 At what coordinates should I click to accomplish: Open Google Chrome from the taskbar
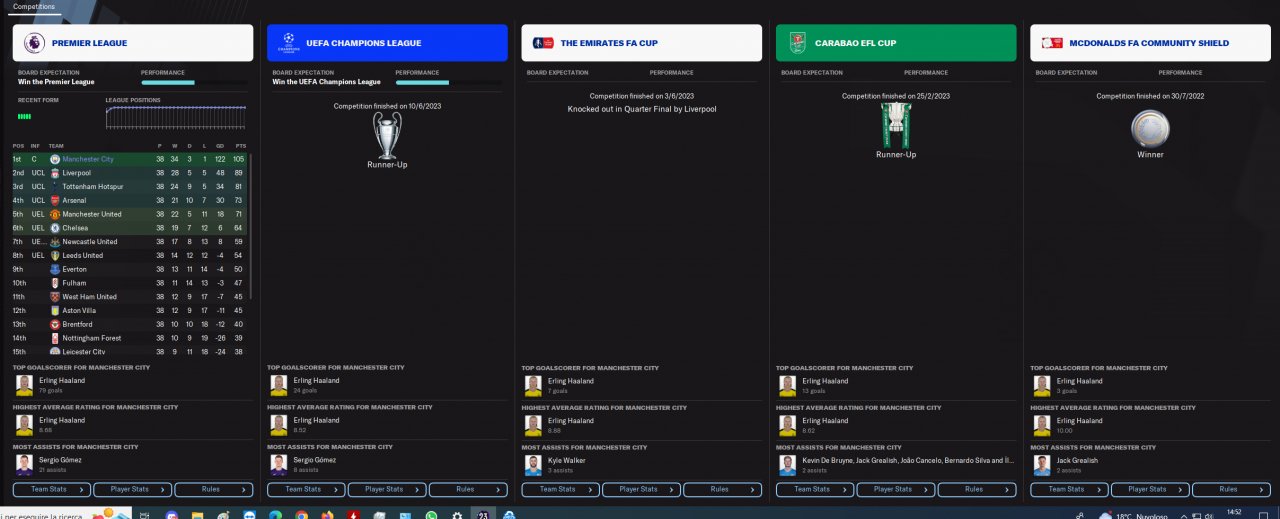tap(301, 515)
